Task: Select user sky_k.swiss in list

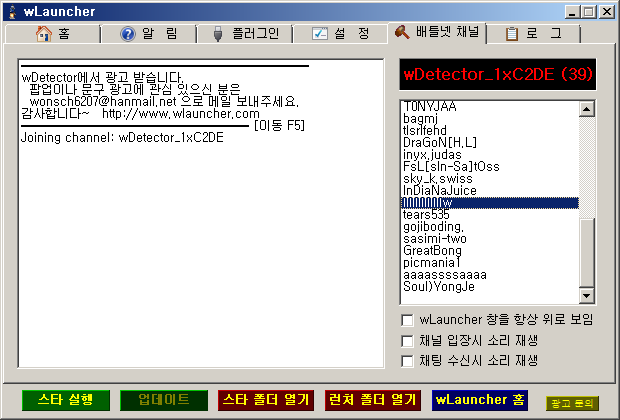Action: click(x=490, y=178)
